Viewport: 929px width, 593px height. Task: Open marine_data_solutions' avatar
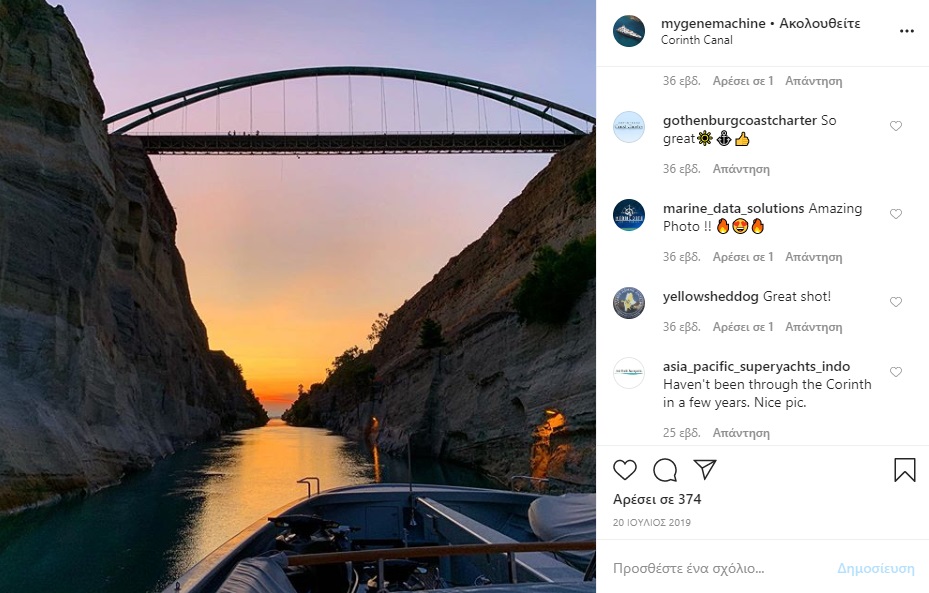tap(629, 215)
